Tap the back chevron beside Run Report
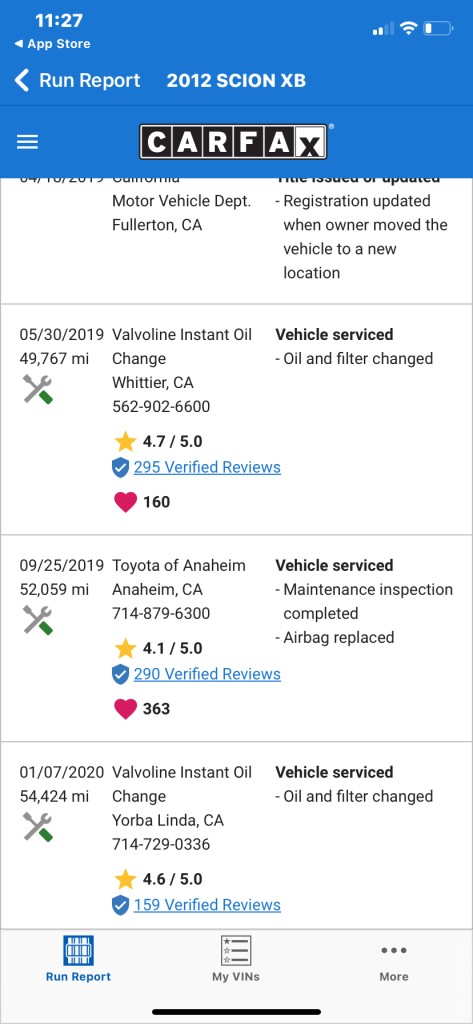Screen dimensions: 473x1024 (x=22, y=81)
